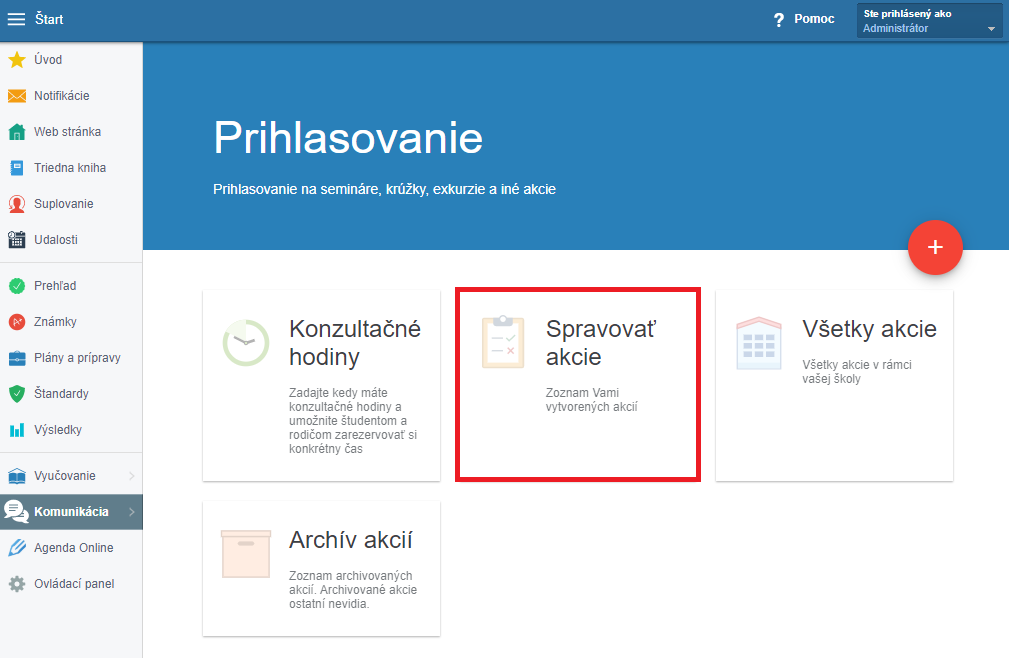This screenshot has height=658, width=1009.
Task: Click the archive box icon of Archív akcií
Action: [x=246, y=554]
